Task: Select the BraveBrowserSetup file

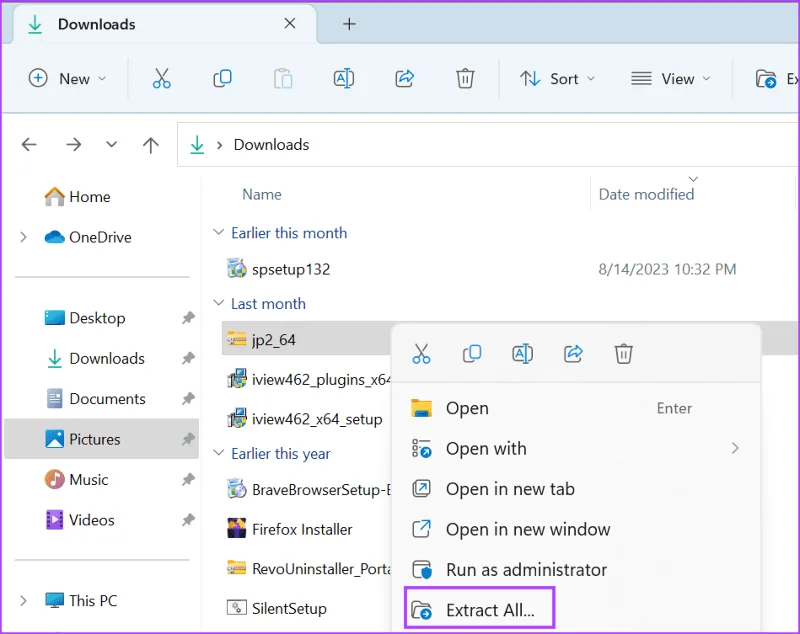Action: pyautogui.click(x=308, y=490)
